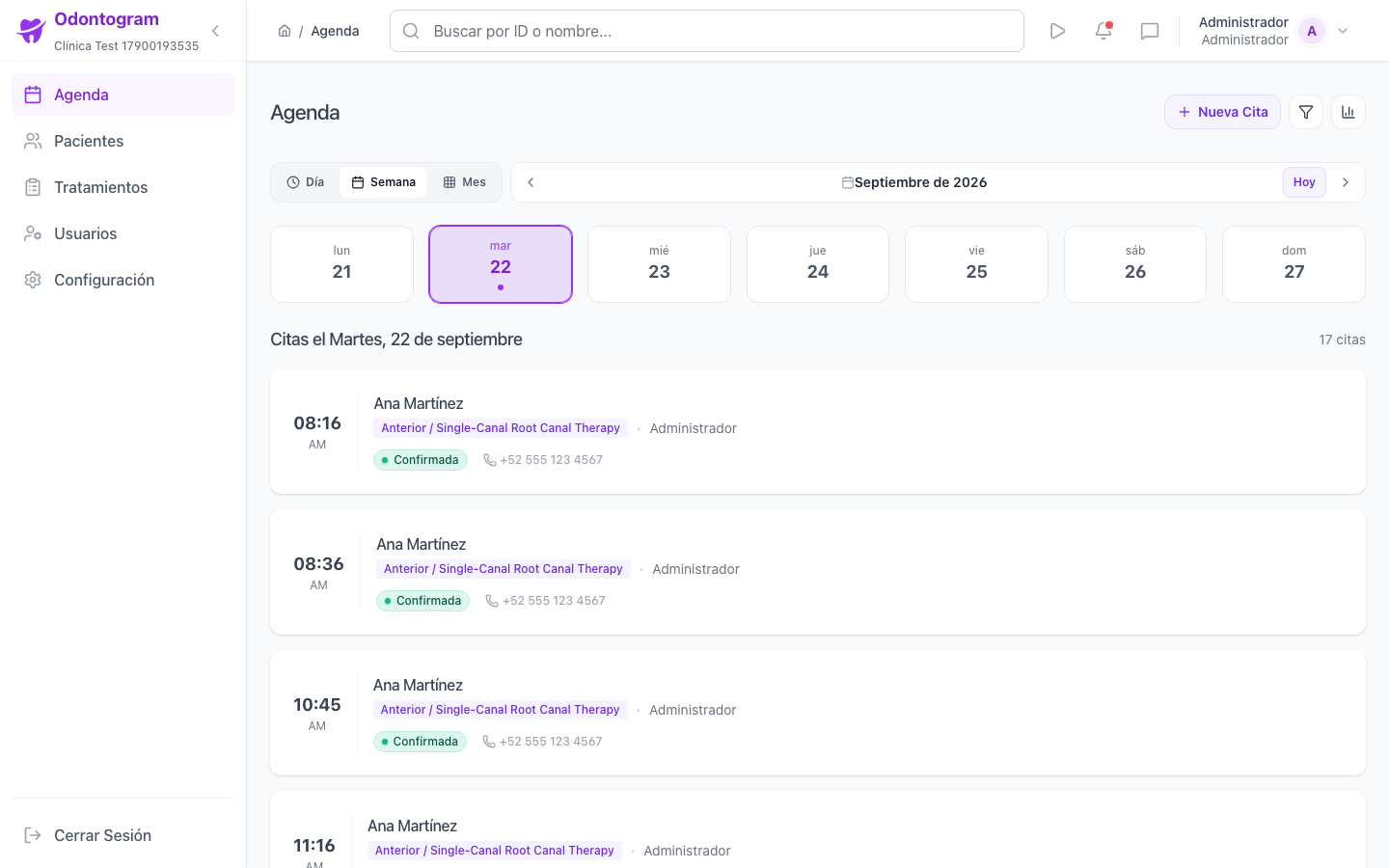This screenshot has width=1389, height=868.
Task: Open Usuarios in the sidebar
Action: coord(123,233)
